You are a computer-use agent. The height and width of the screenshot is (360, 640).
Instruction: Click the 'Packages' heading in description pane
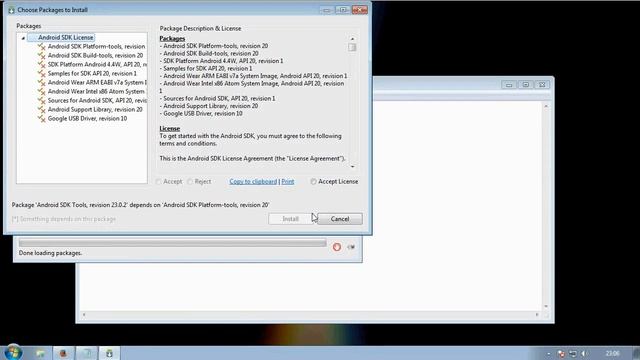click(172, 38)
